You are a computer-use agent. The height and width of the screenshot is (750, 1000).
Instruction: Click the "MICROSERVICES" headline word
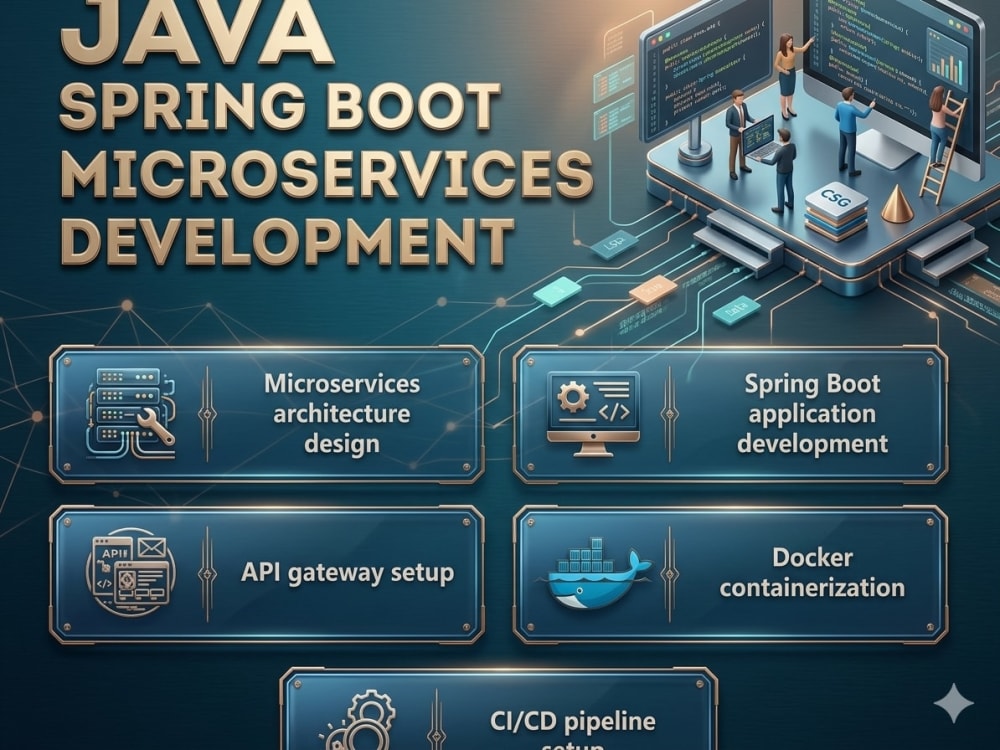(x=327, y=174)
